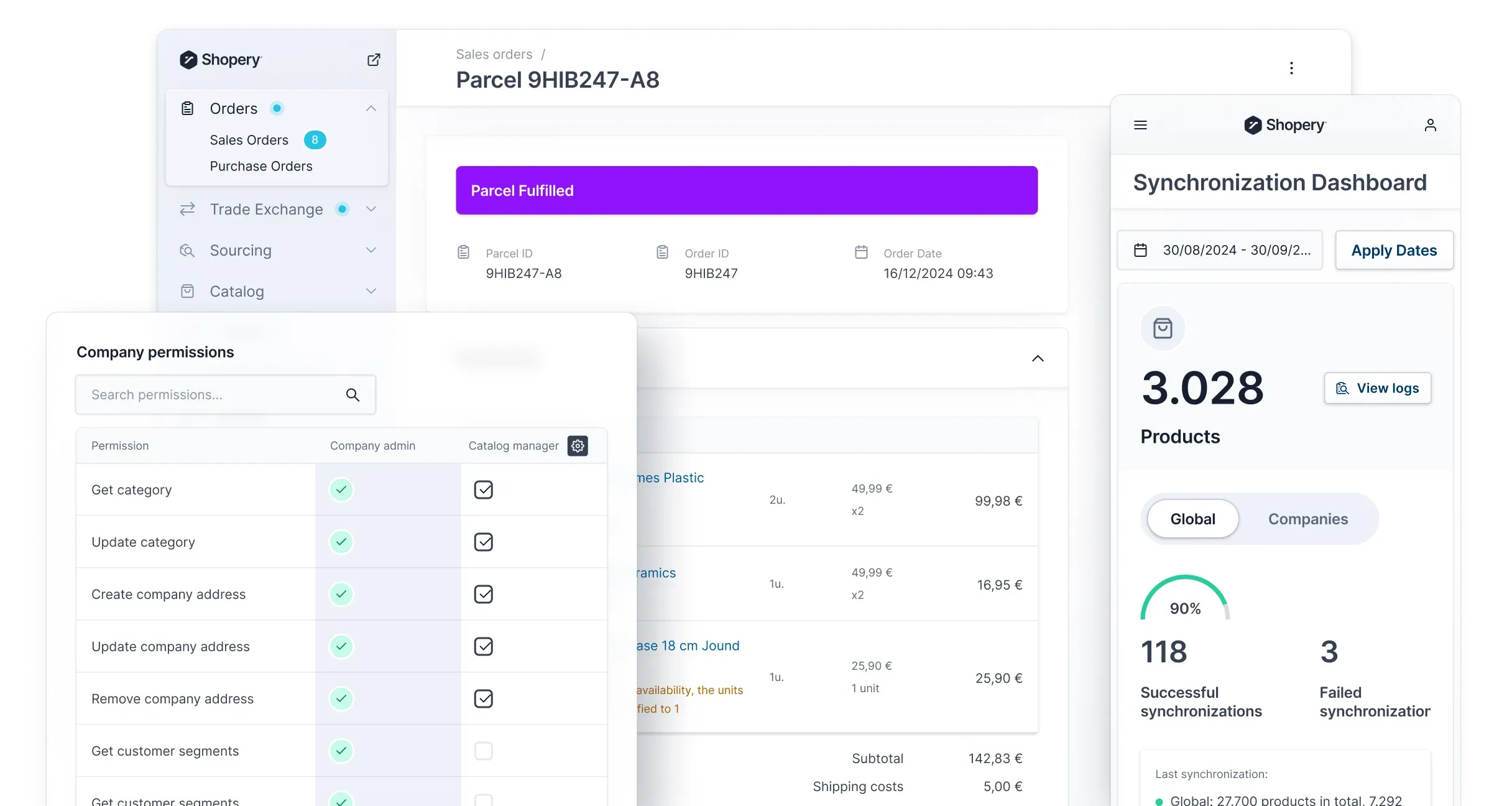This screenshot has width=1512, height=806.
Task: Enable Get customer segments for Catalog manager
Action: (x=483, y=751)
